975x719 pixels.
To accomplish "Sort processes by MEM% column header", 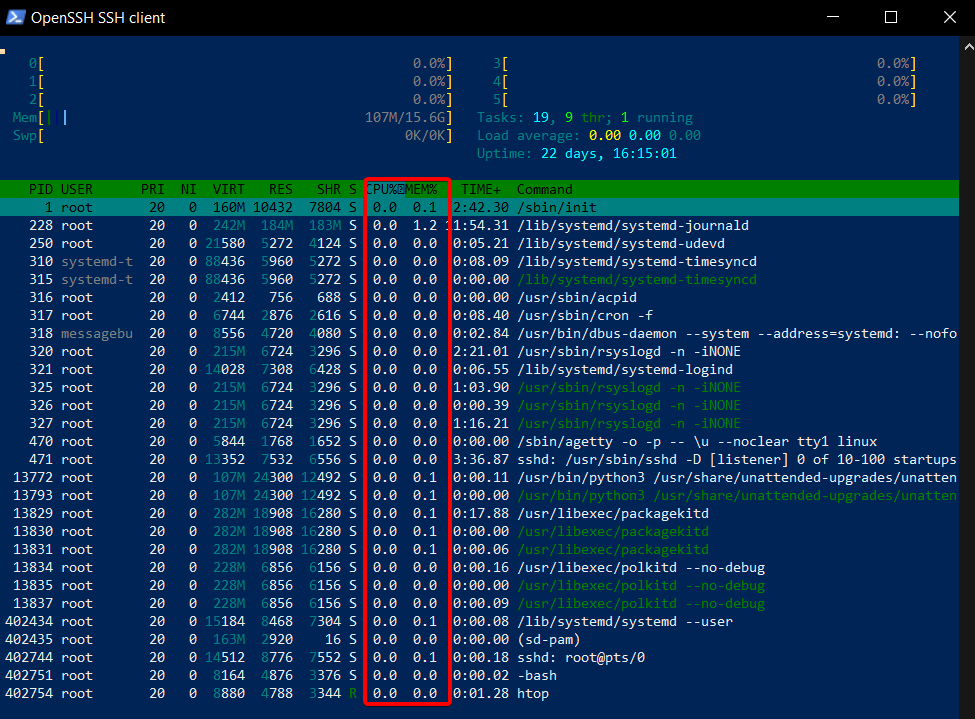I will point(422,189).
